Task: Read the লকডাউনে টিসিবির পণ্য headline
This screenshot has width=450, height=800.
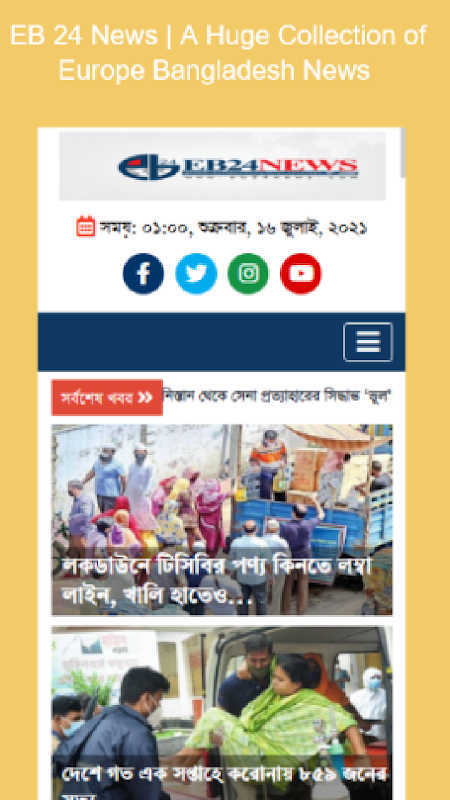Action: click(217, 581)
